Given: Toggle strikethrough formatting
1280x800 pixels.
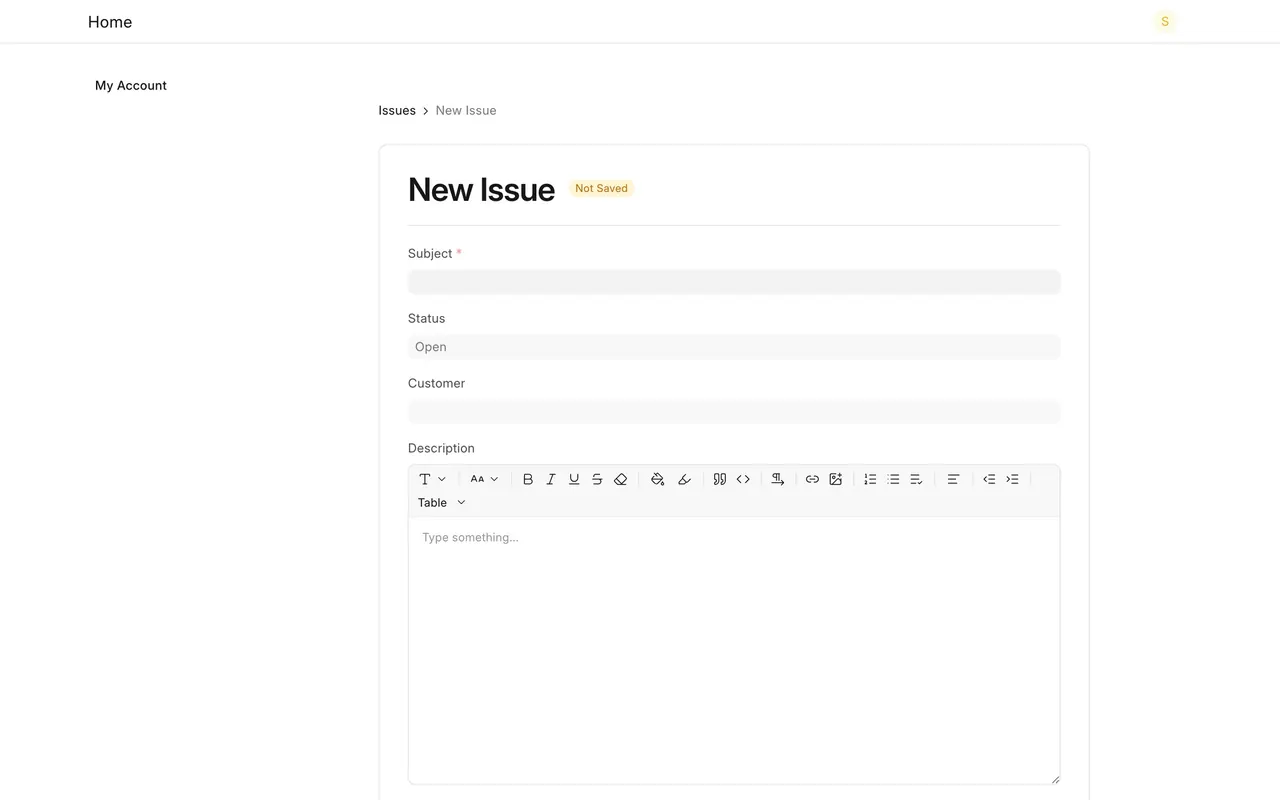Looking at the screenshot, I should [597, 479].
